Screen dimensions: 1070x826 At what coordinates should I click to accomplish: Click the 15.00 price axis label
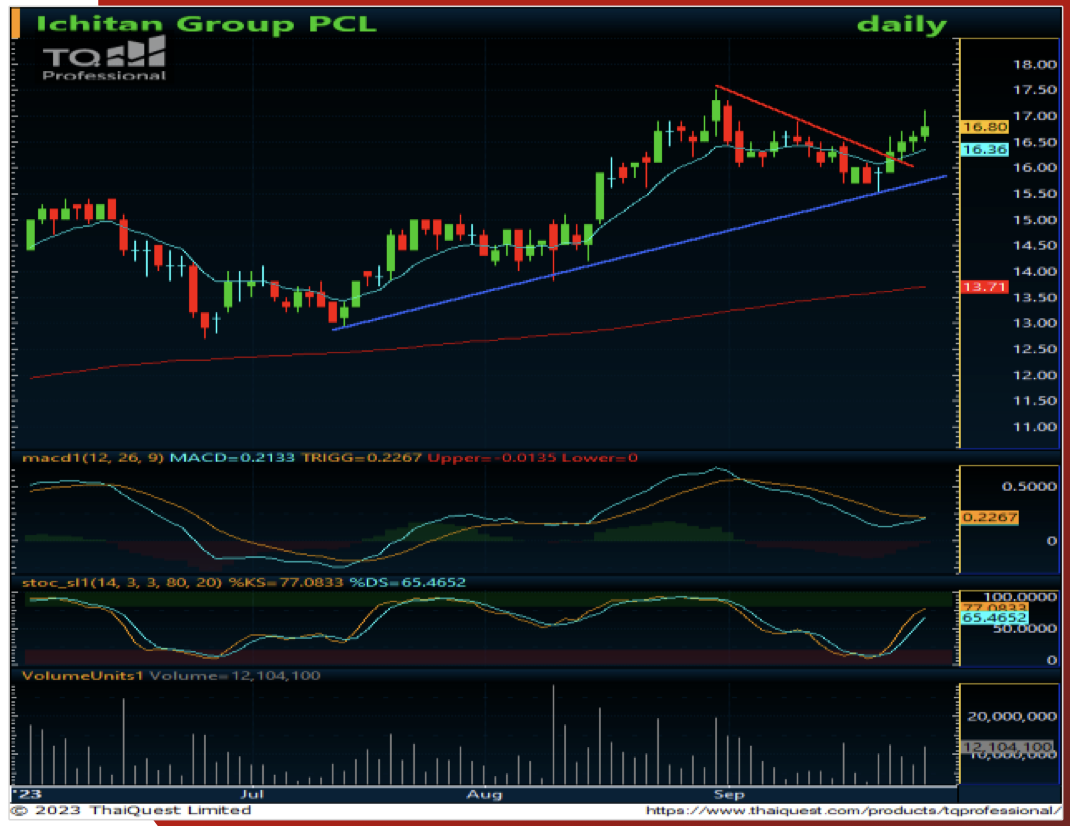tap(1035, 220)
